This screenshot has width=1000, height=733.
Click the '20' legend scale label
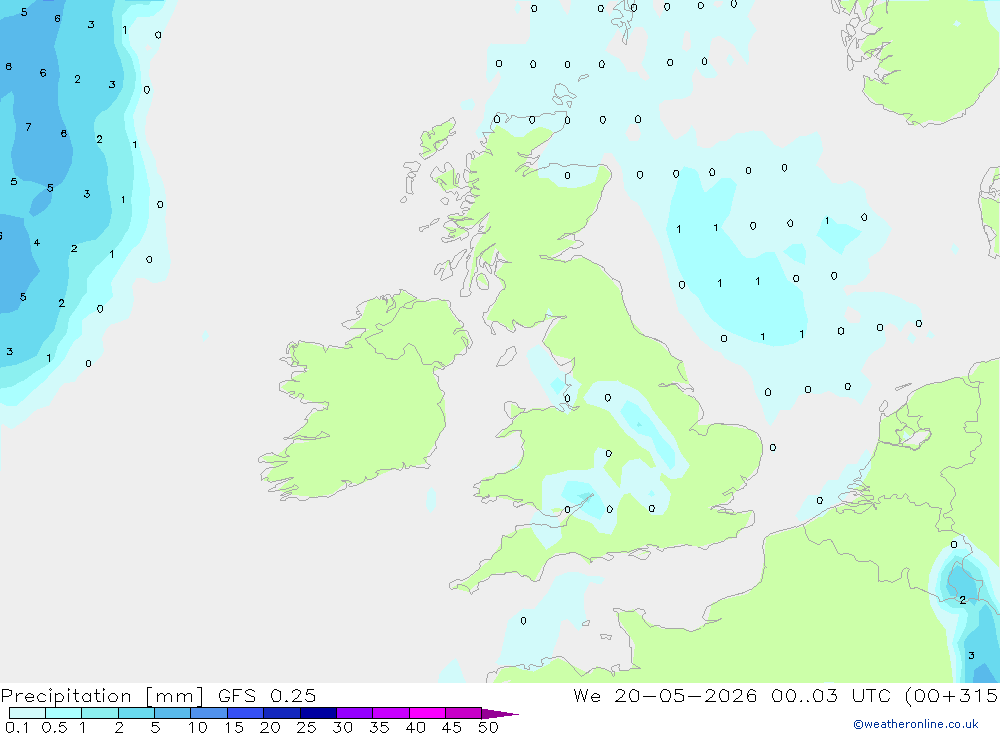(270, 727)
